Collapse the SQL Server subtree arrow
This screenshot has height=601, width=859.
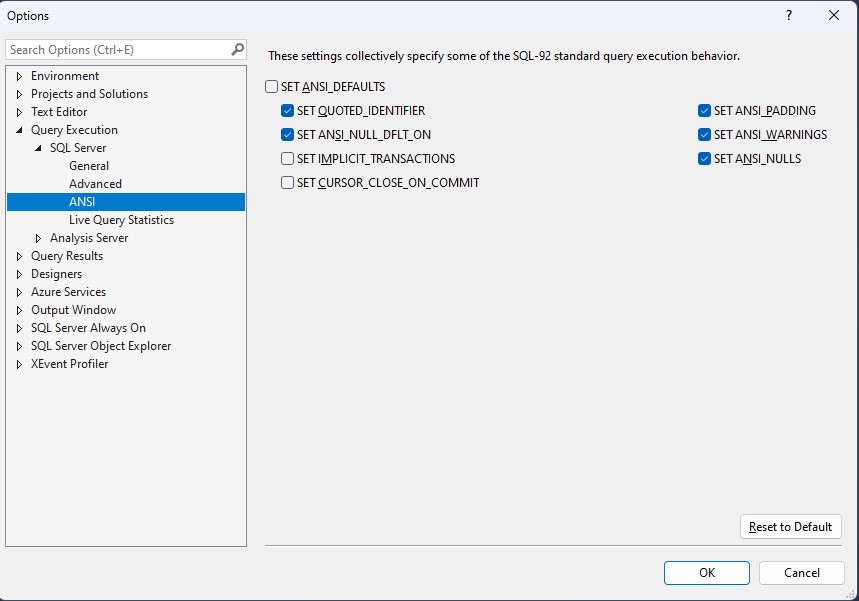point(38,148)
